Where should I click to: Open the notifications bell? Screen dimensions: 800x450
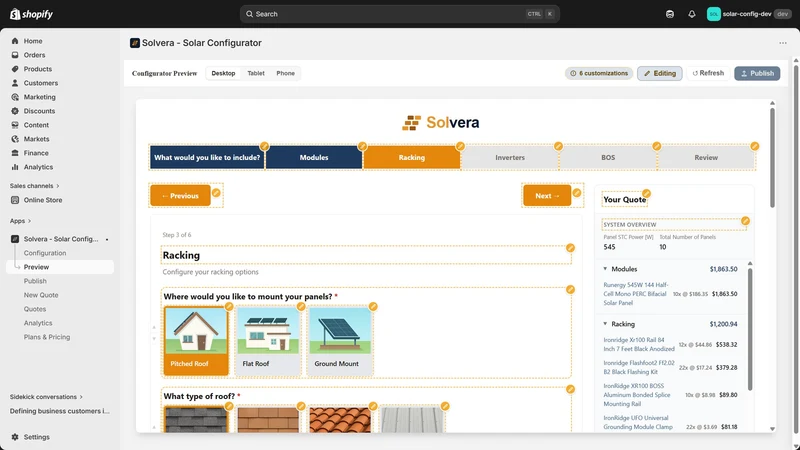pos(691,14)
